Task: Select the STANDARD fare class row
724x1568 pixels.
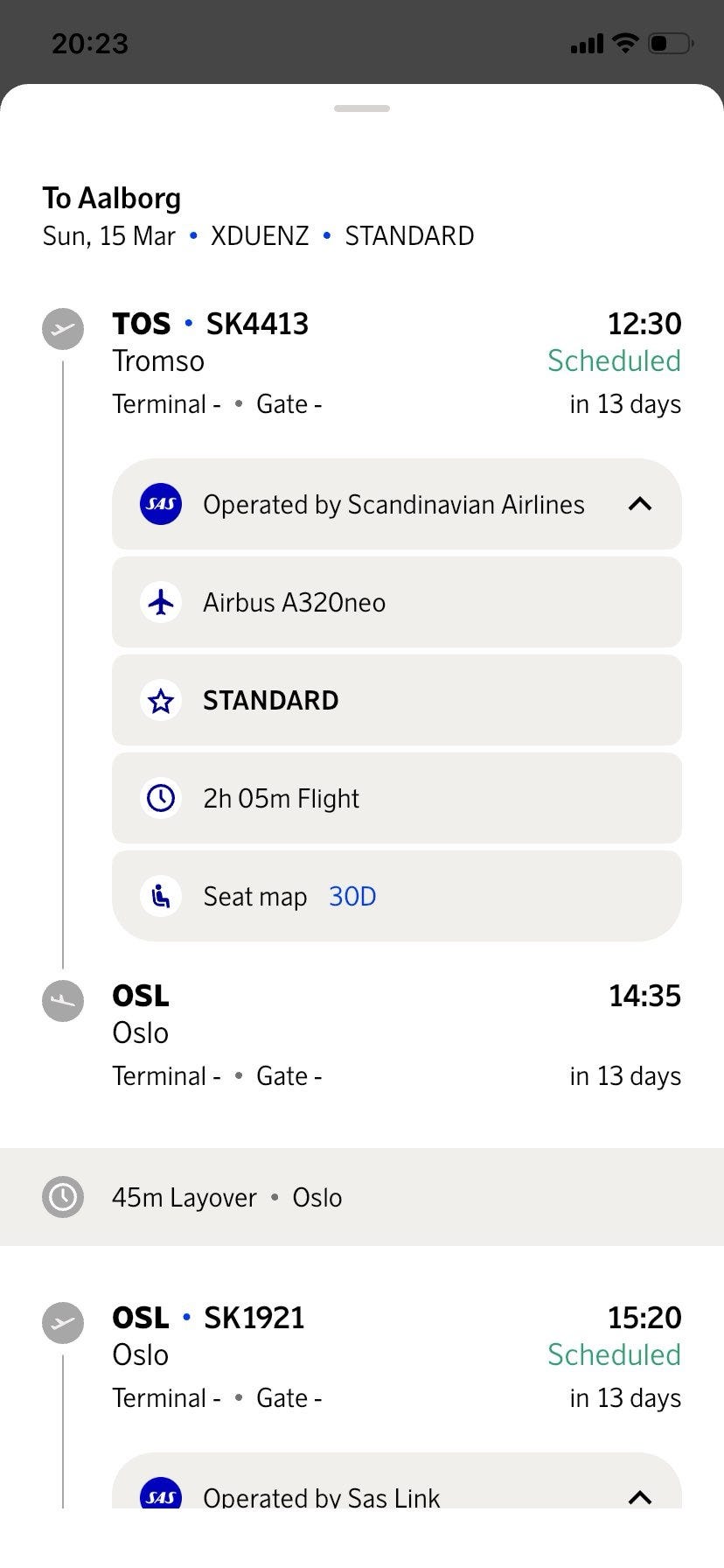Action: coord(397,701)
